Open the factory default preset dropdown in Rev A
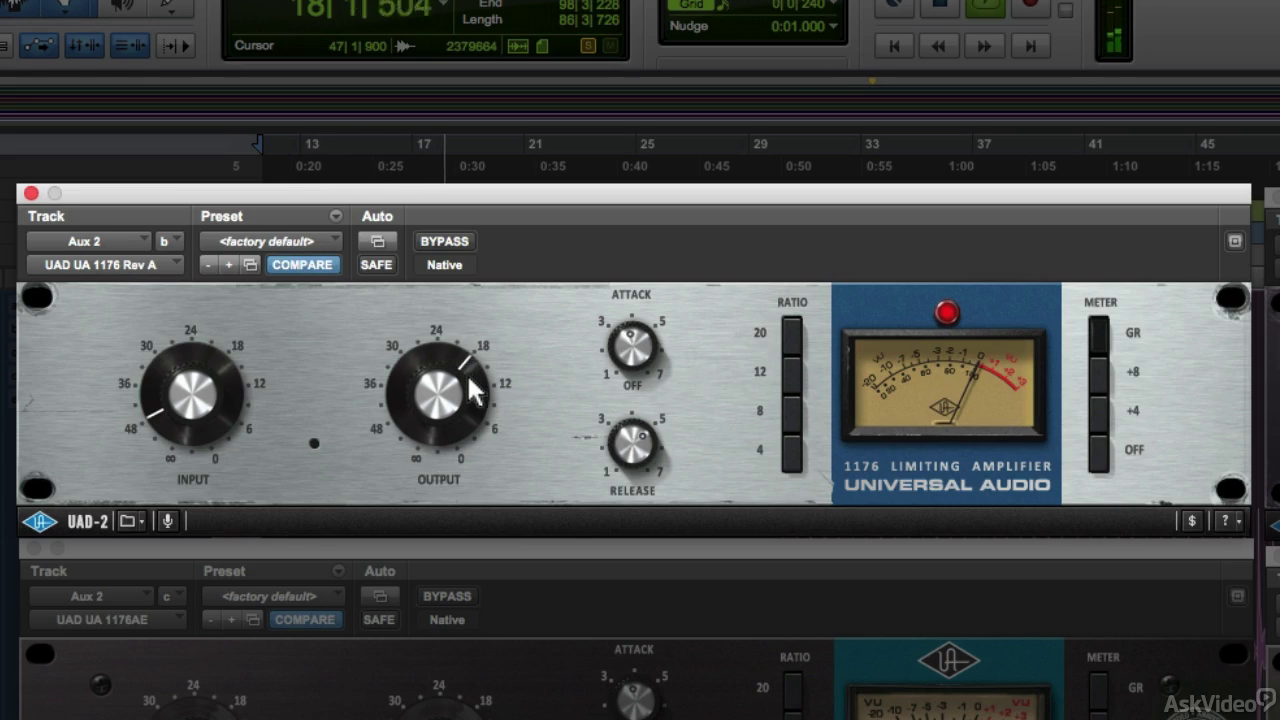This screenshot has width=1280, height=720. tap(271, 241)
